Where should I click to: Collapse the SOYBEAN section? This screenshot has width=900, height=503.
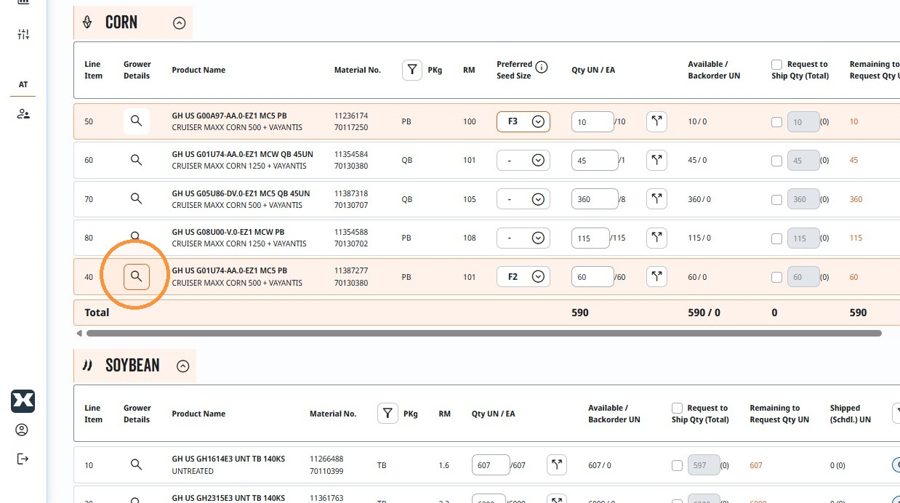(x=183, y=366)
